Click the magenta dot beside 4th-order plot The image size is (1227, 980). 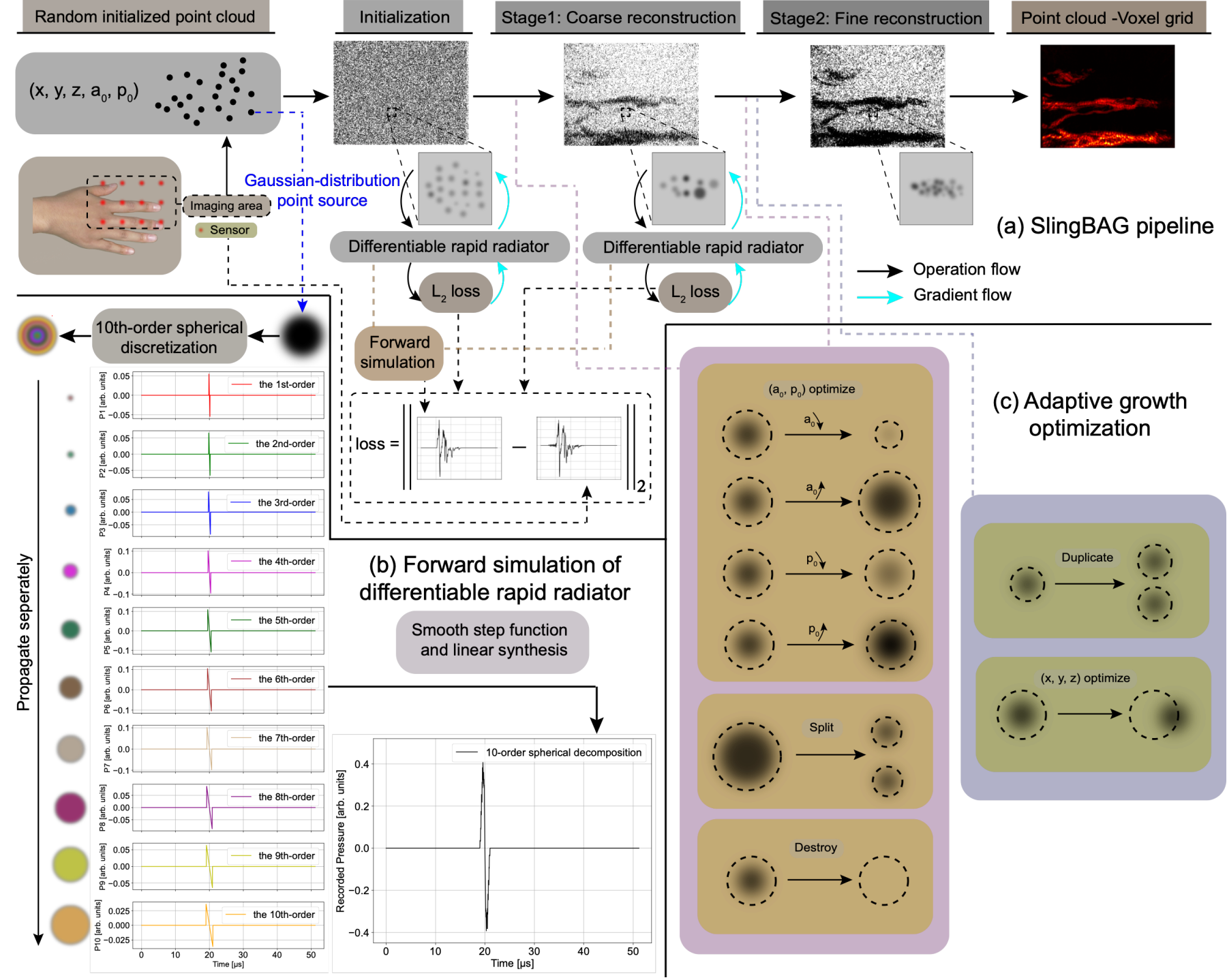pos(70,571)
